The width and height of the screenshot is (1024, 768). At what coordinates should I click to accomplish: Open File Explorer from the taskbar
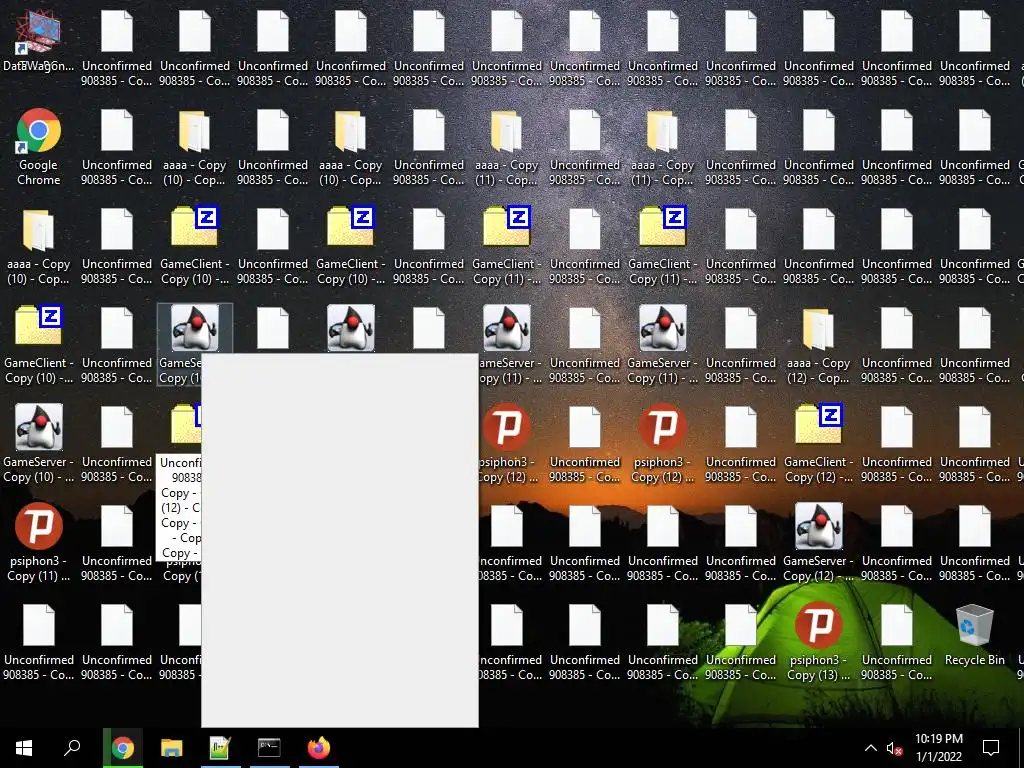(x=172, y=748)
